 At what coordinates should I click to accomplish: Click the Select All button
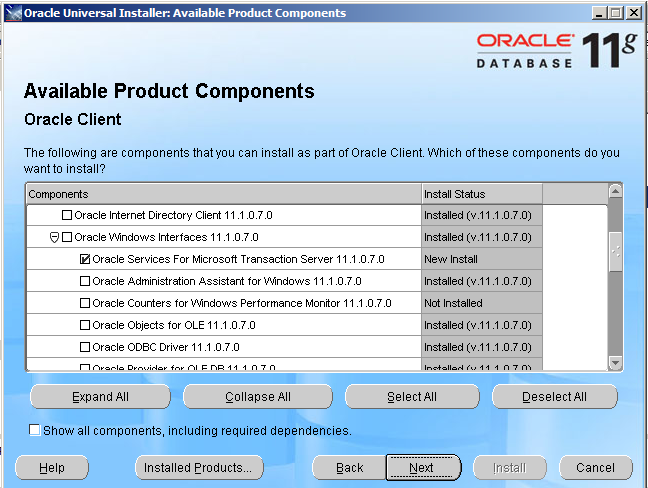click(412, 397)
